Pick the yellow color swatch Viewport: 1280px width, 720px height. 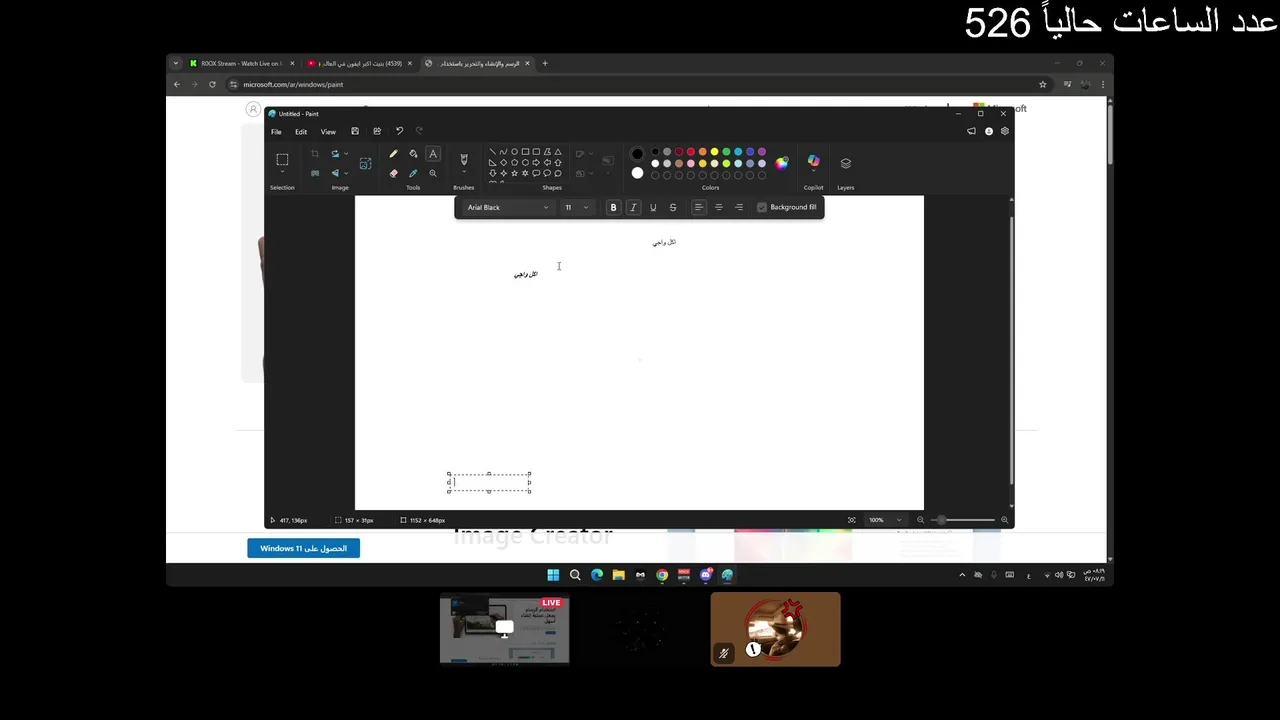coord(714,152)
